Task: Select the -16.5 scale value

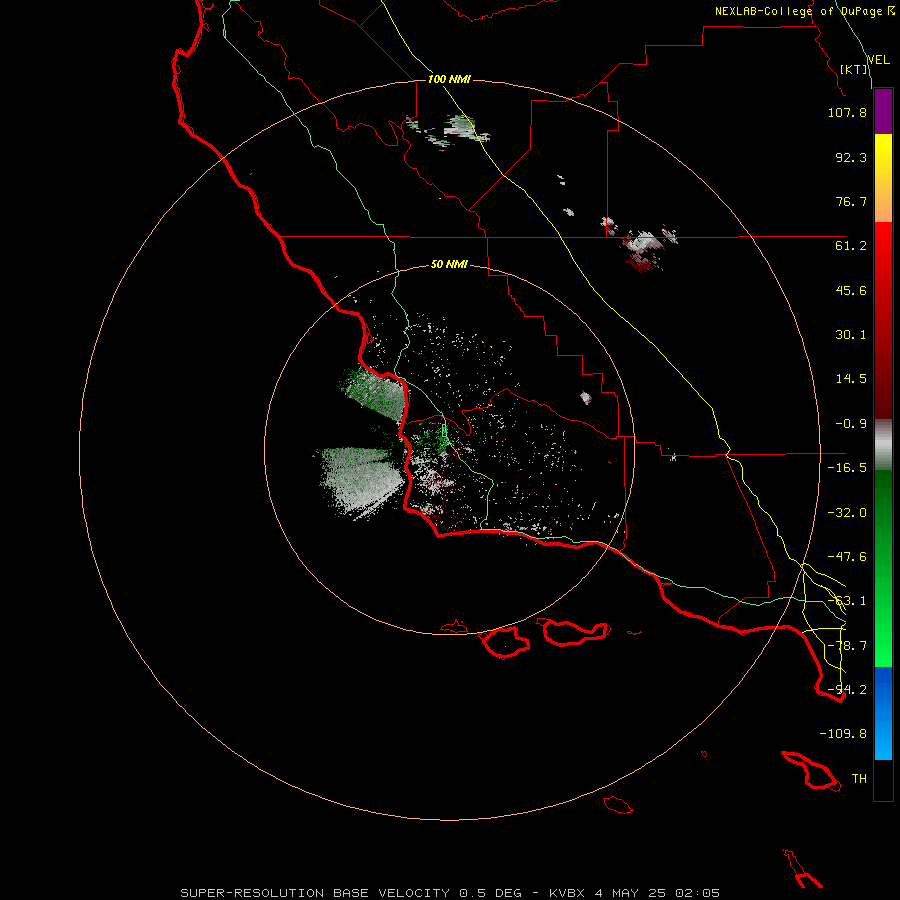Action: pos(847,468)
